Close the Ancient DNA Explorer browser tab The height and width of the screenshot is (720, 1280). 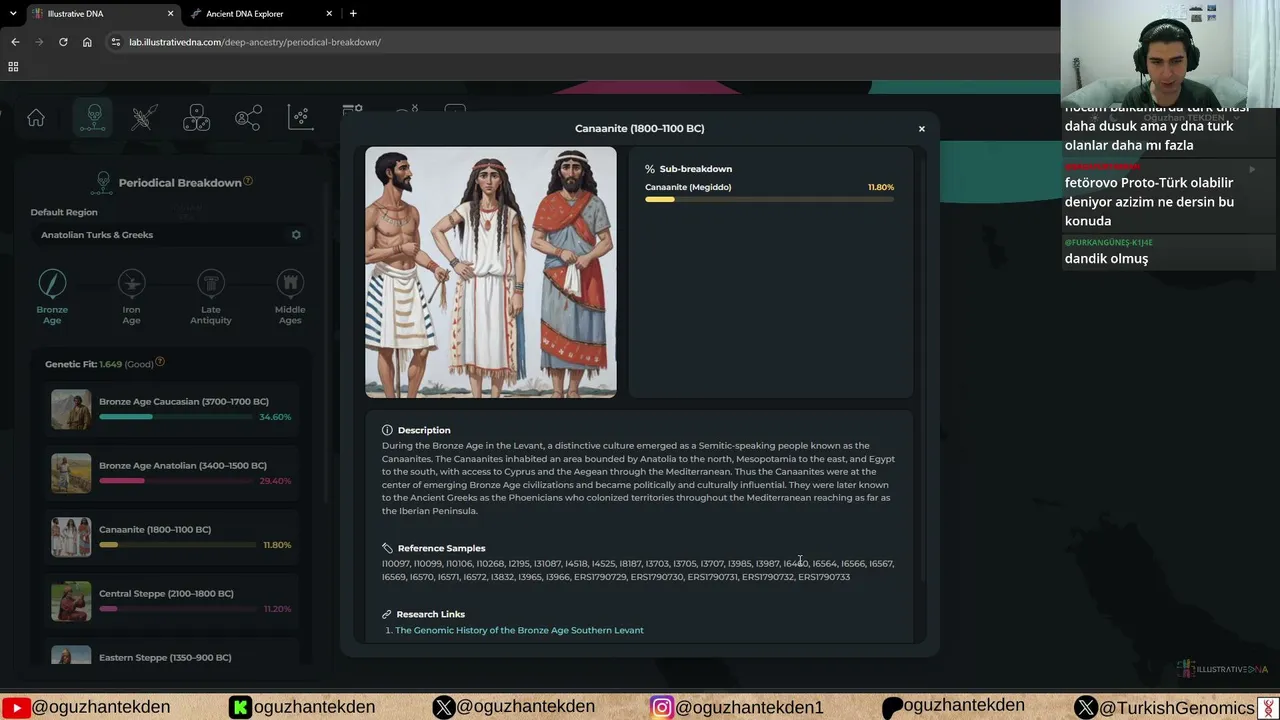(x=329, y=14)
